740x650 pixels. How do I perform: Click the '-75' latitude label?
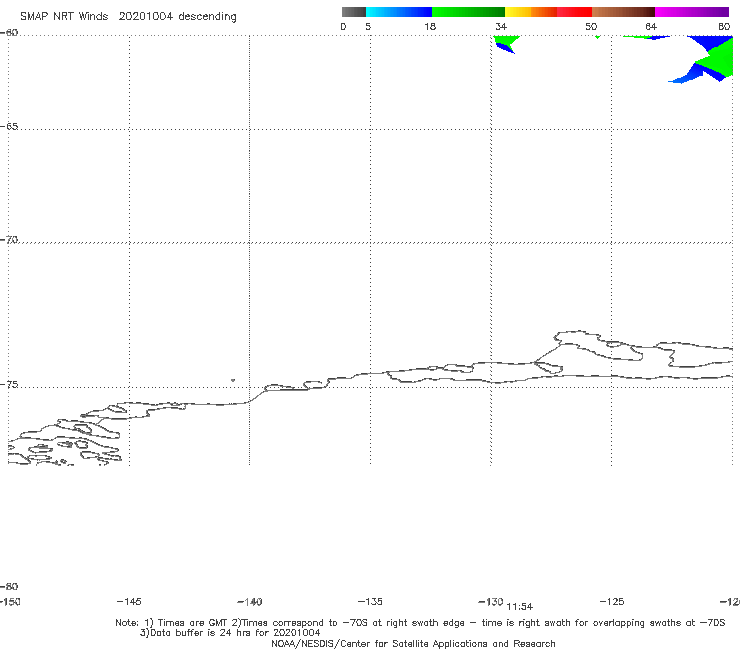coord(9,385)
